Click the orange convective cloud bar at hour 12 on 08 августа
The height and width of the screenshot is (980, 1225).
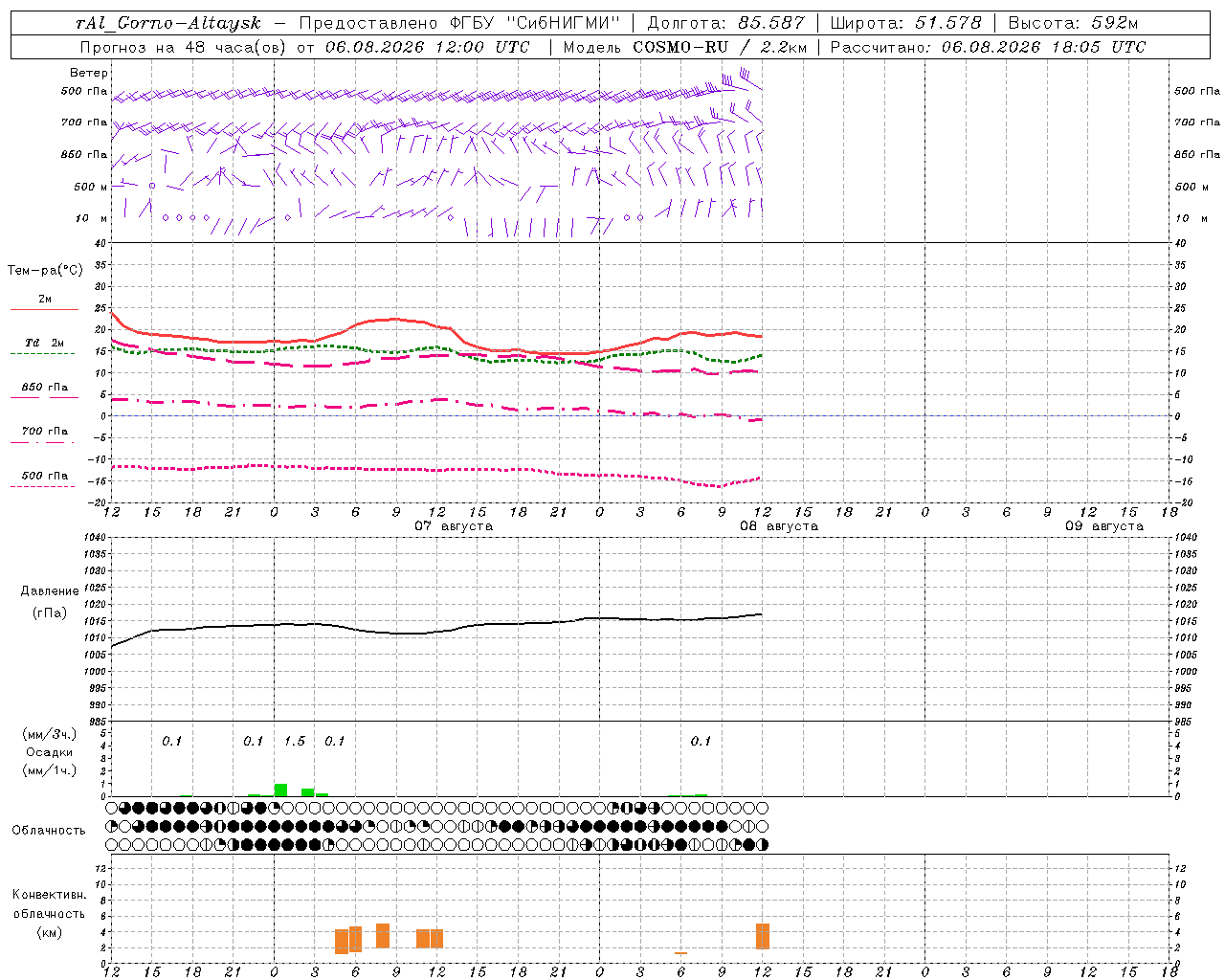763,936
